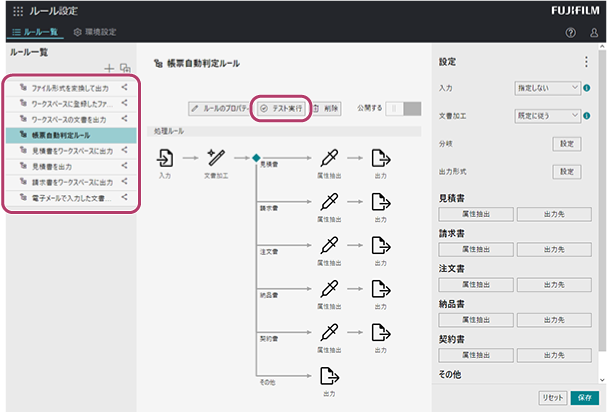Click 出力先 button under 見積書 settings
The height and width of the screenshot is (413, 607).
[554, 214]
